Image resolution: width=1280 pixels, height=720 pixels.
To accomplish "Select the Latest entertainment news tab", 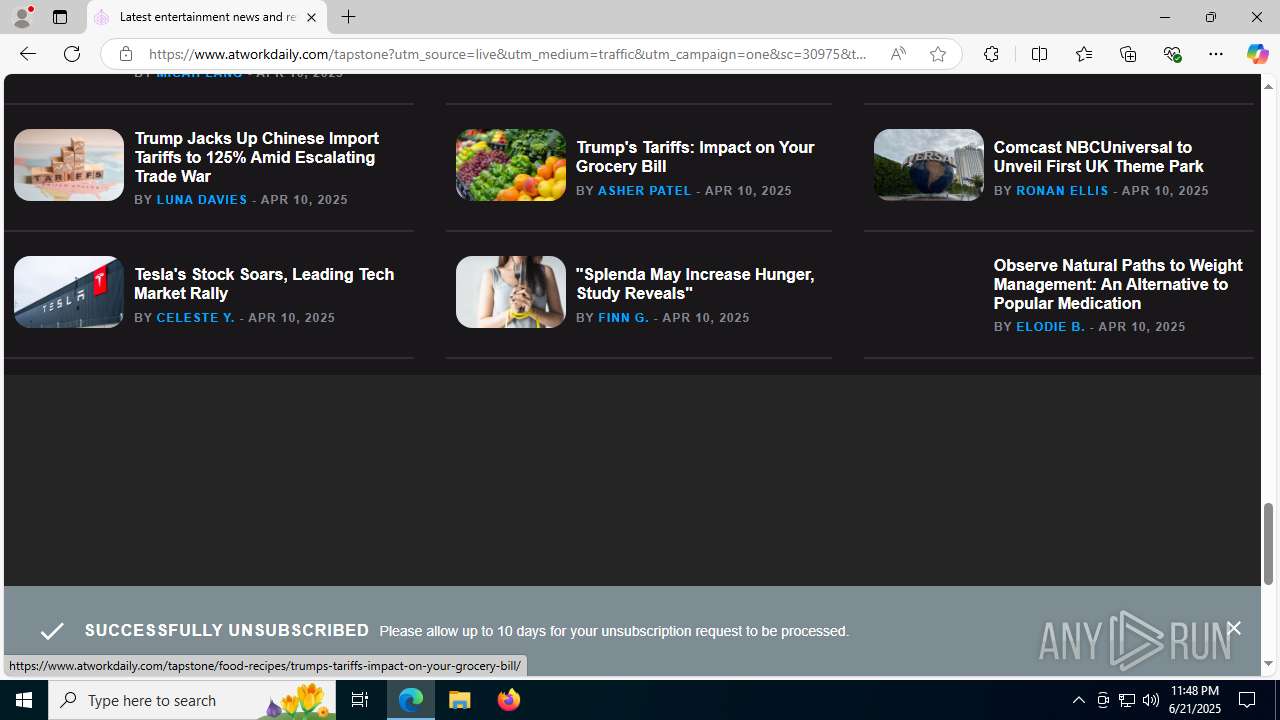I will tap(207, 17).
